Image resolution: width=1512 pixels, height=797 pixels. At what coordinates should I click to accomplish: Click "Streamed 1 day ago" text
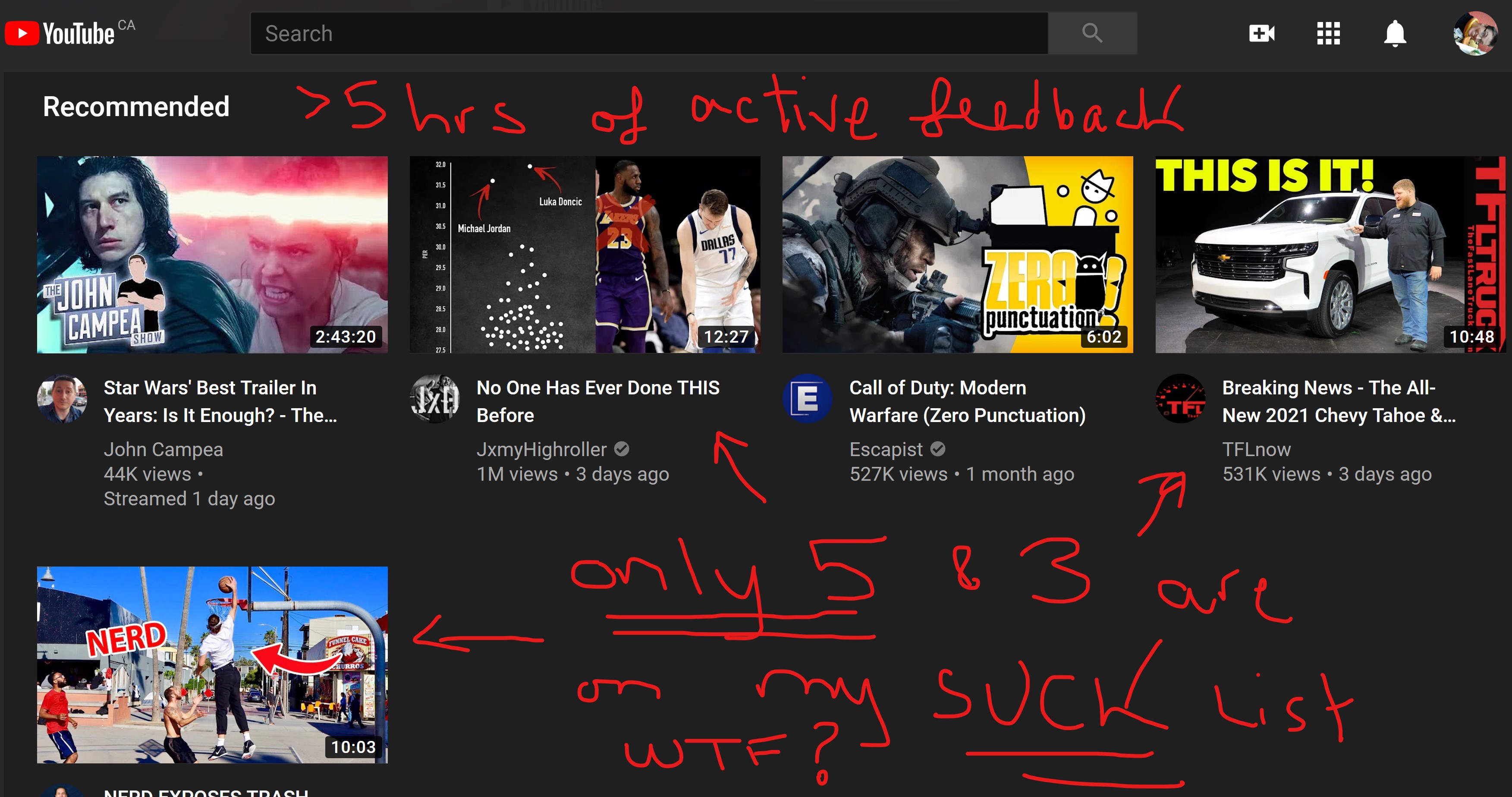click(x=189, y=499)
